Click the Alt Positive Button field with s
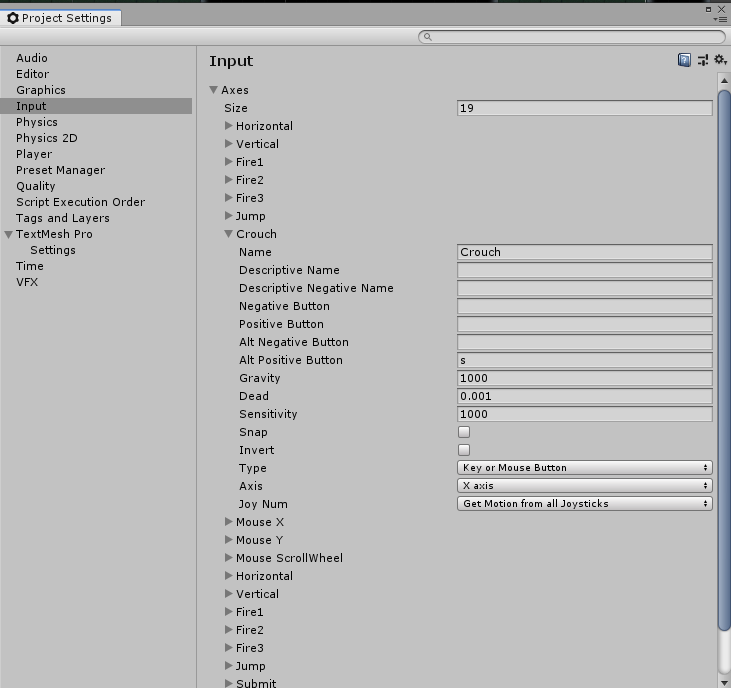 [585, 360]
